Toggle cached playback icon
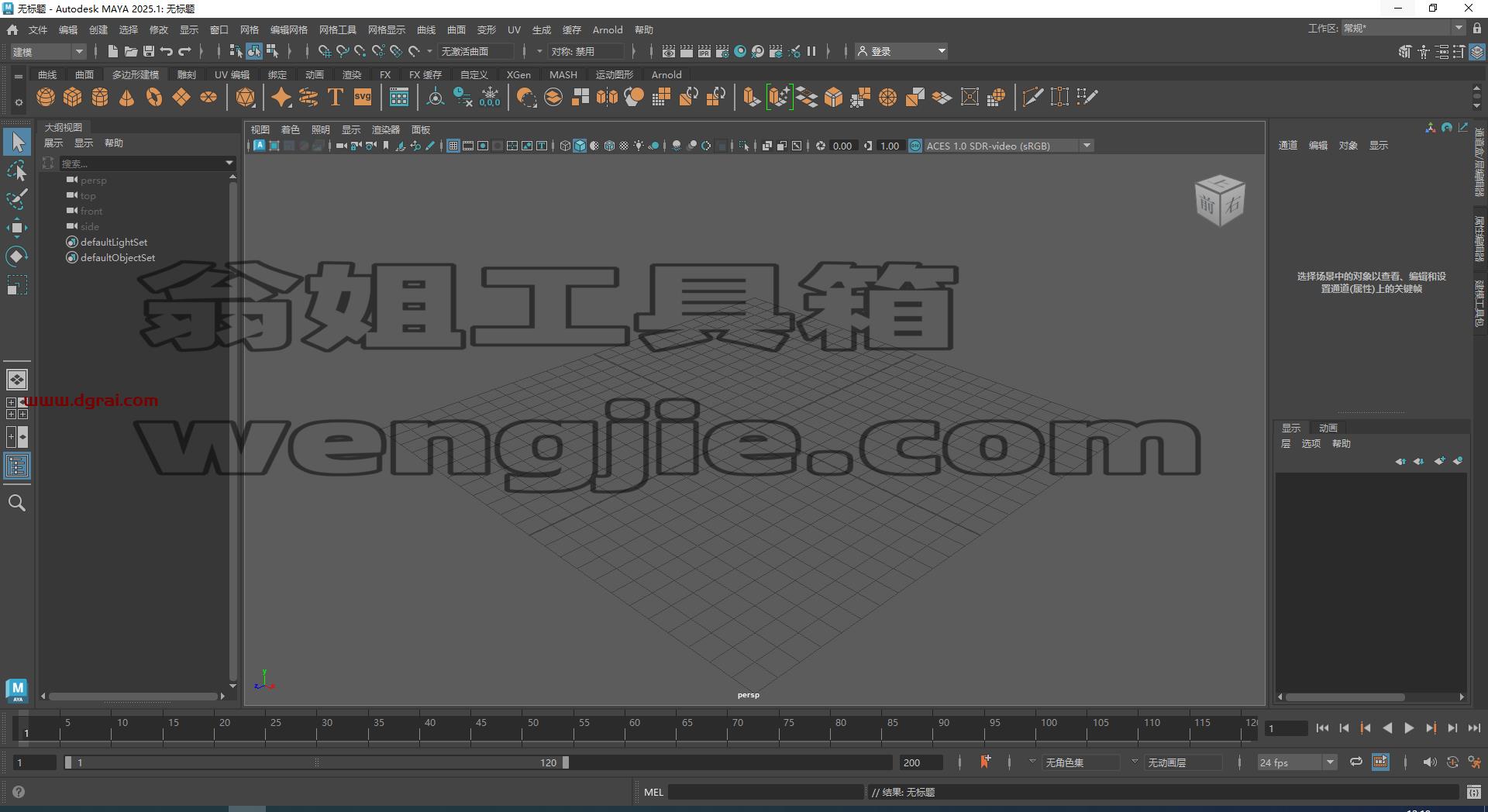 tap(1380, 762)
